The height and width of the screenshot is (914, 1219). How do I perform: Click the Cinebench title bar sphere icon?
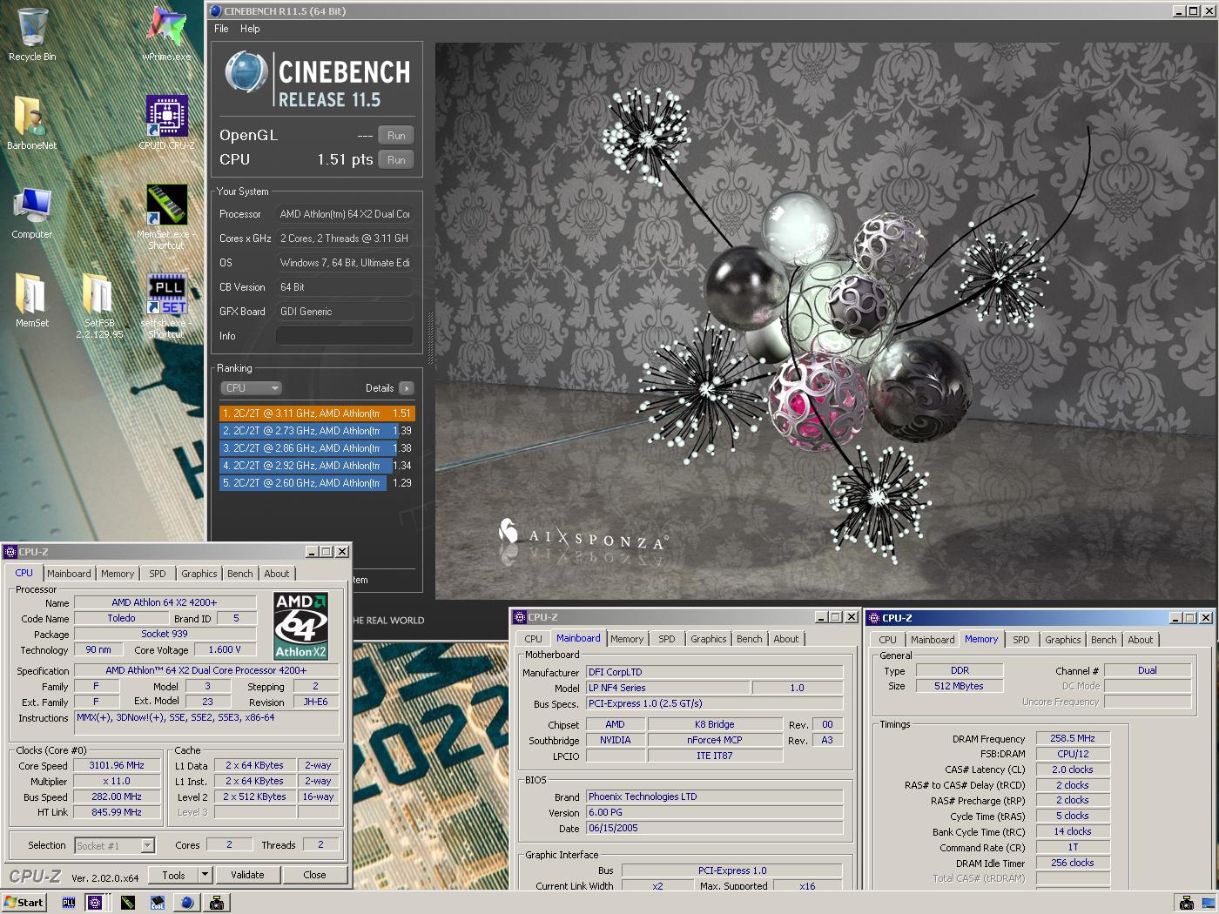(x=216, y=10)
